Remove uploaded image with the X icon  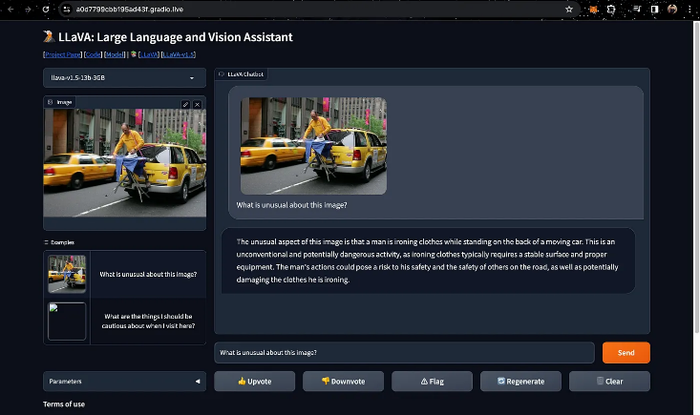pos(197,104)
